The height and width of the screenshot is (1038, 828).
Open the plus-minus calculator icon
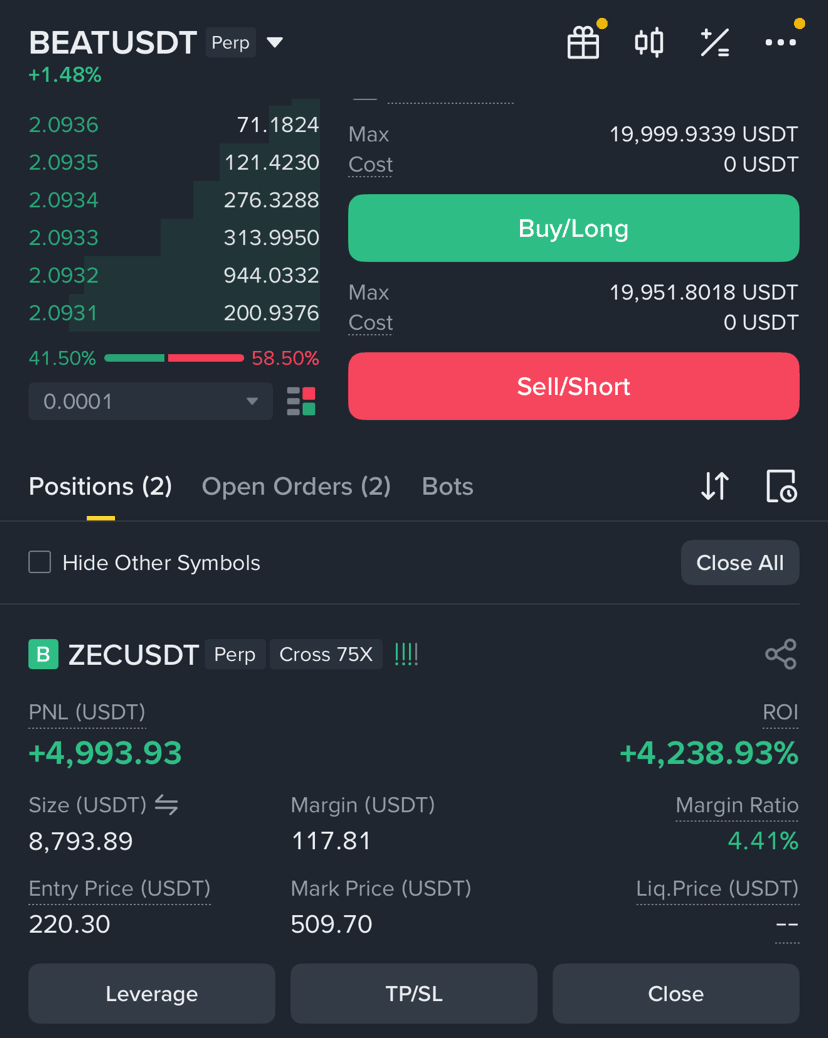[x=715, y=43]
